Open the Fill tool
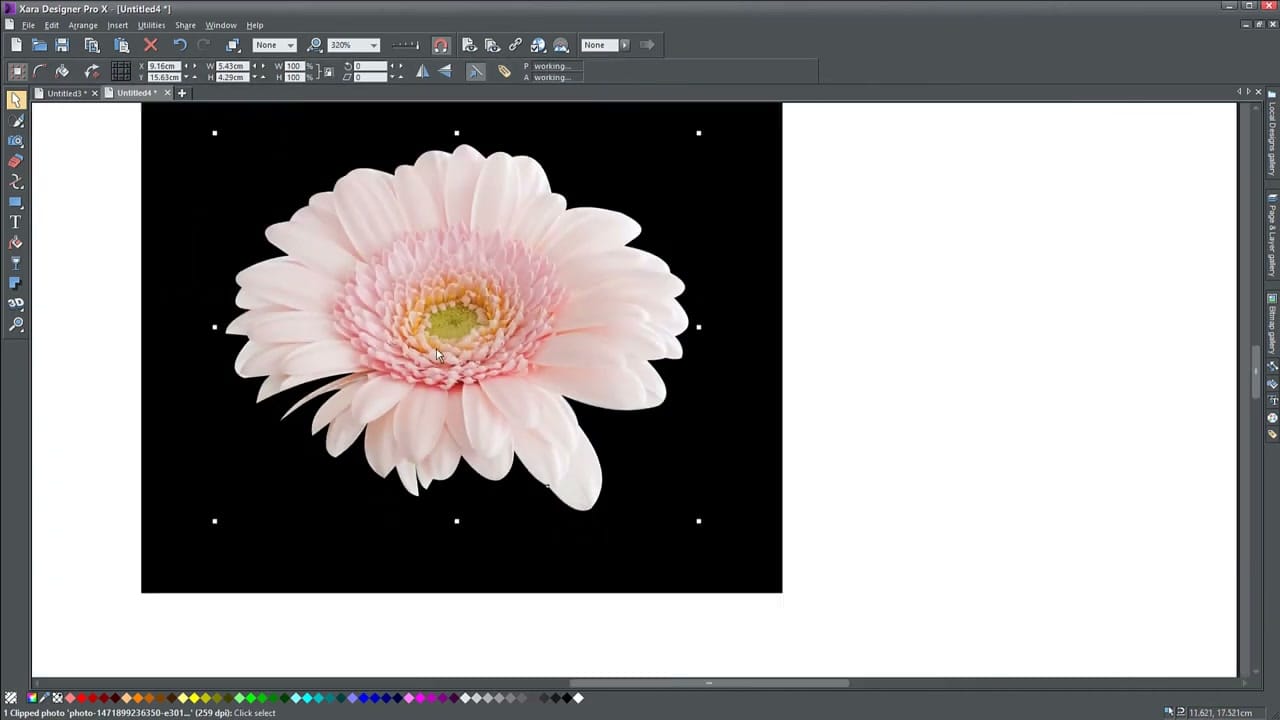The image size is (1280, 720). click(16, 243)
